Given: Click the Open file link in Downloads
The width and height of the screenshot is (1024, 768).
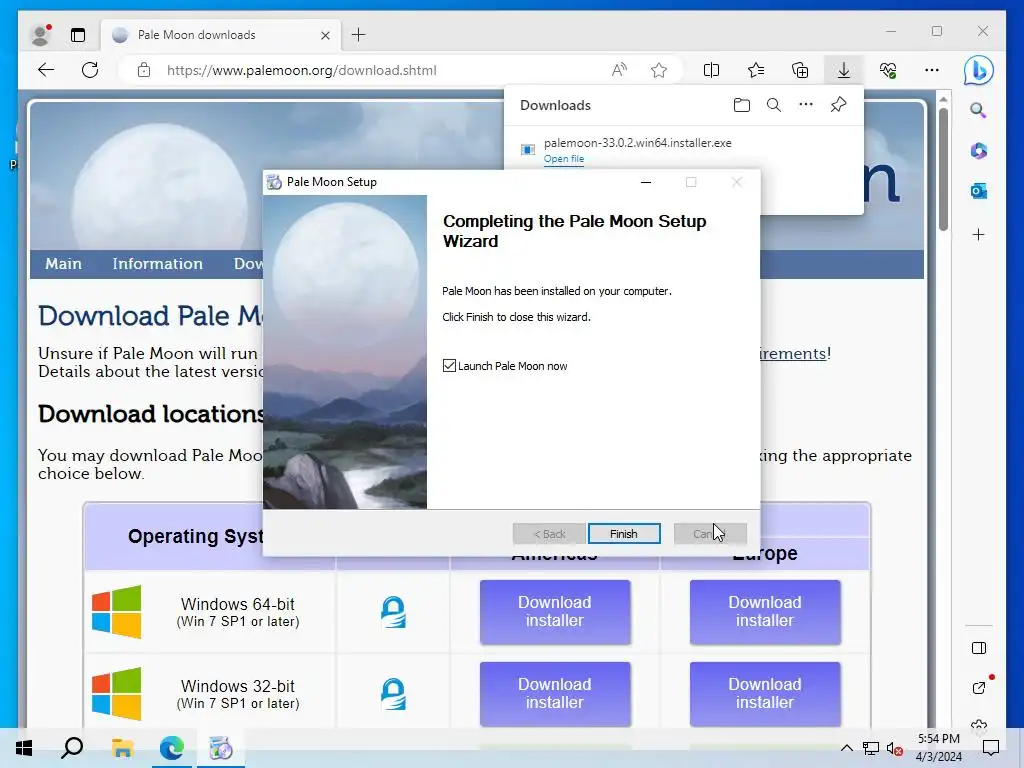Looking at the screenshot, I should 564,159.
